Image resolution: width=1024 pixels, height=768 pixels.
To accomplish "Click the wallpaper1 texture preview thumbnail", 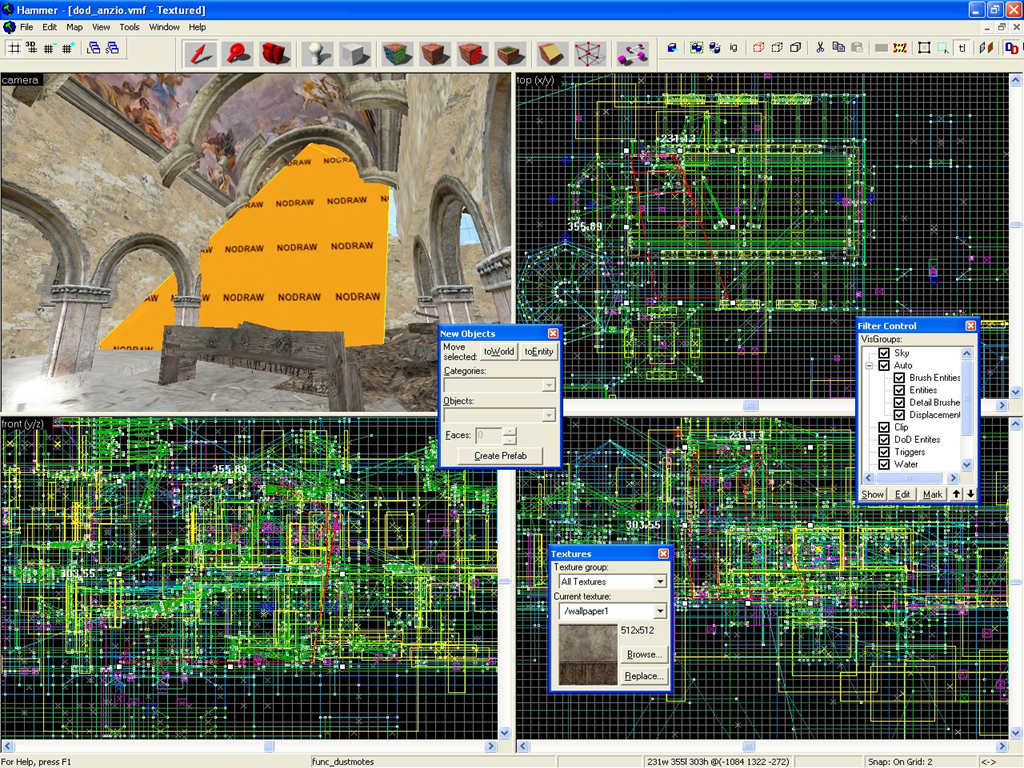I will tap(588, 654).
